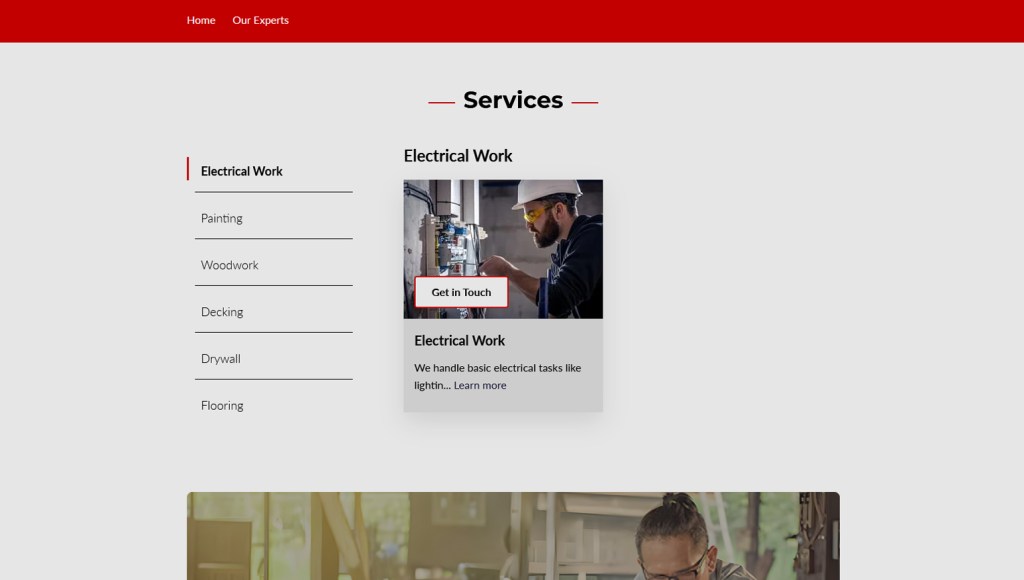Click the Services section heading
This screenshot has height=580, width=1024.
[x=513, y=100]
